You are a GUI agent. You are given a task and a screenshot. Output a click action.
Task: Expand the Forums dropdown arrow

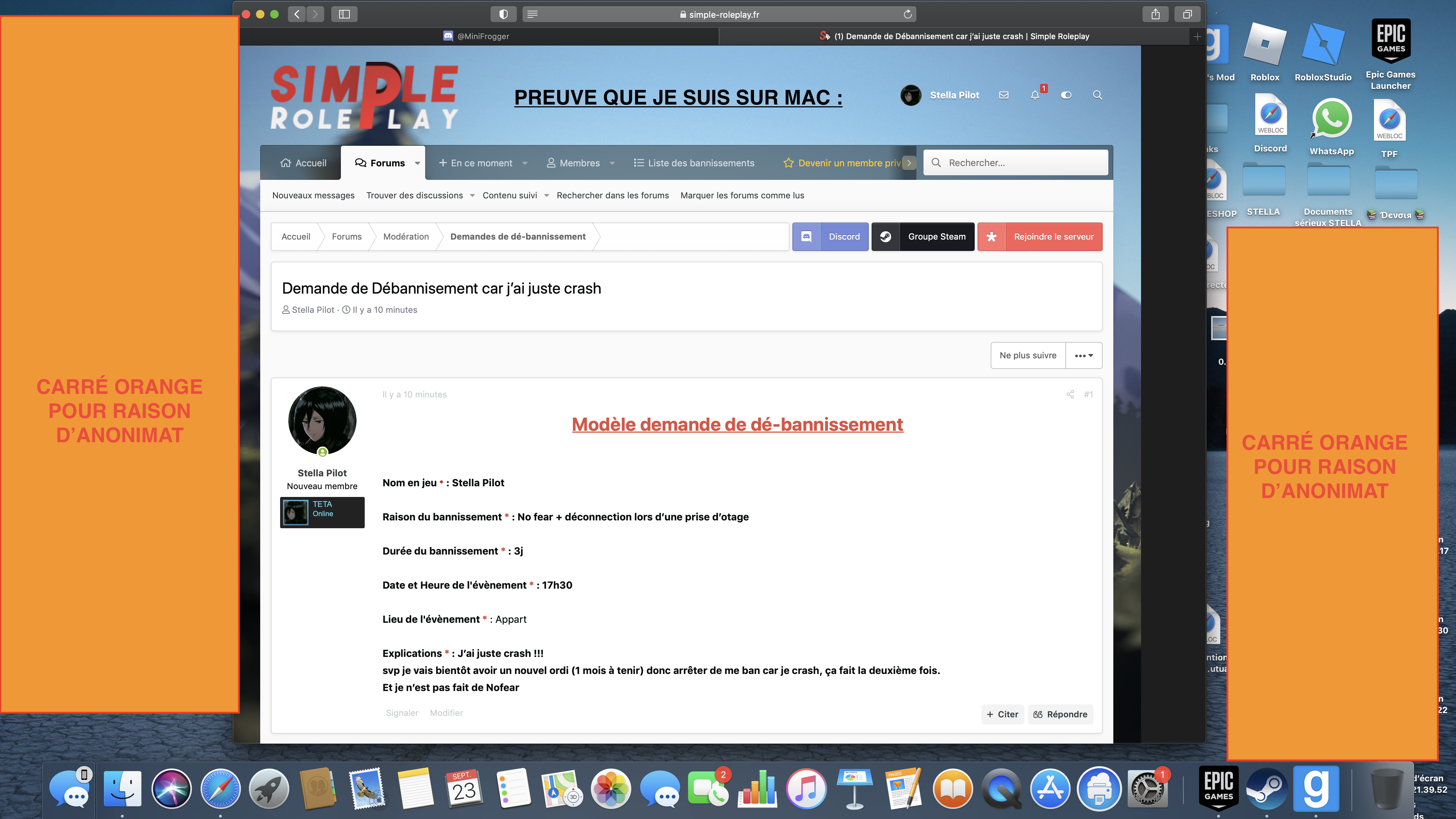tap(418, 164)
